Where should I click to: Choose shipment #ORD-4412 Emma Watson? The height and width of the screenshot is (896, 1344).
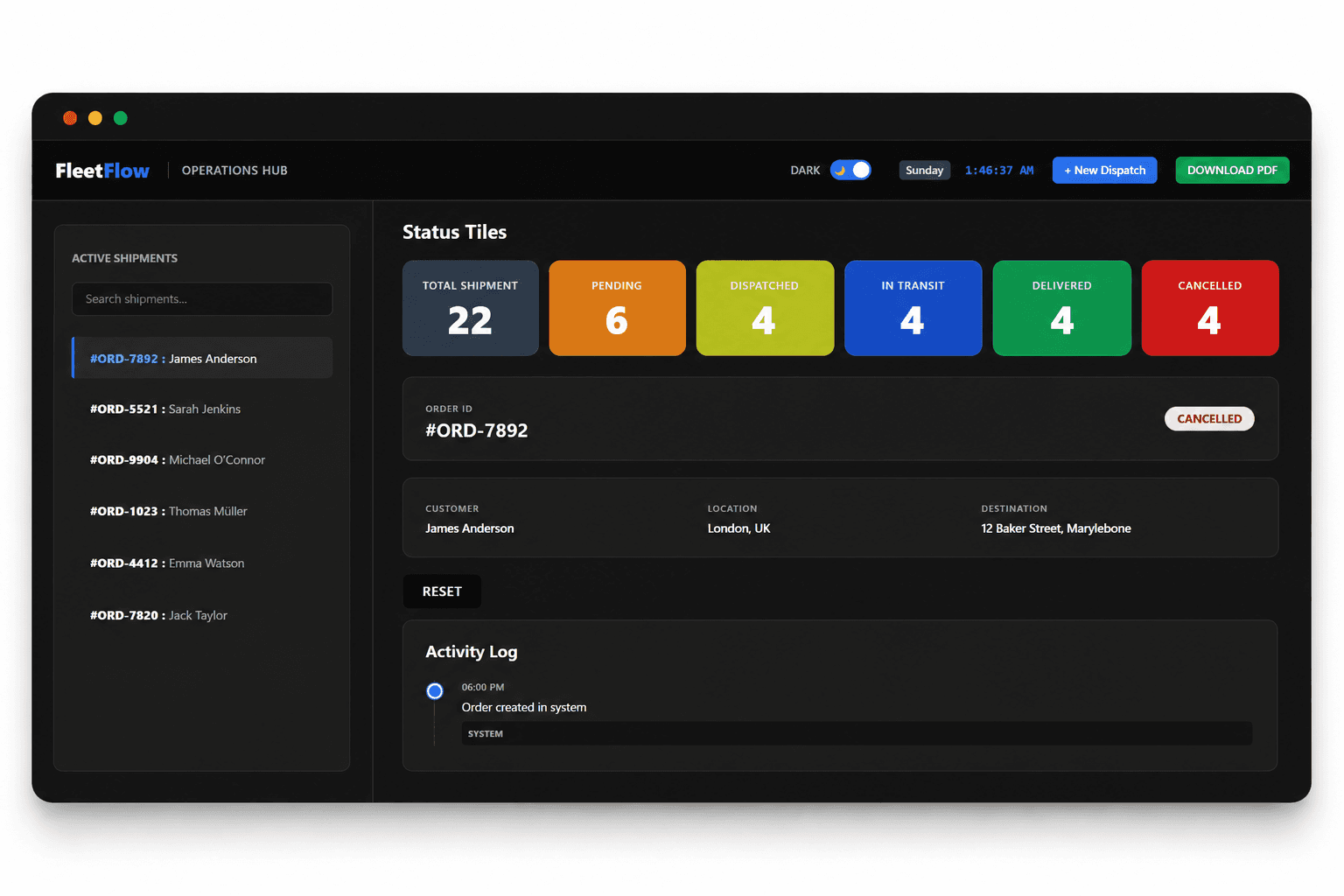(202, 563)
